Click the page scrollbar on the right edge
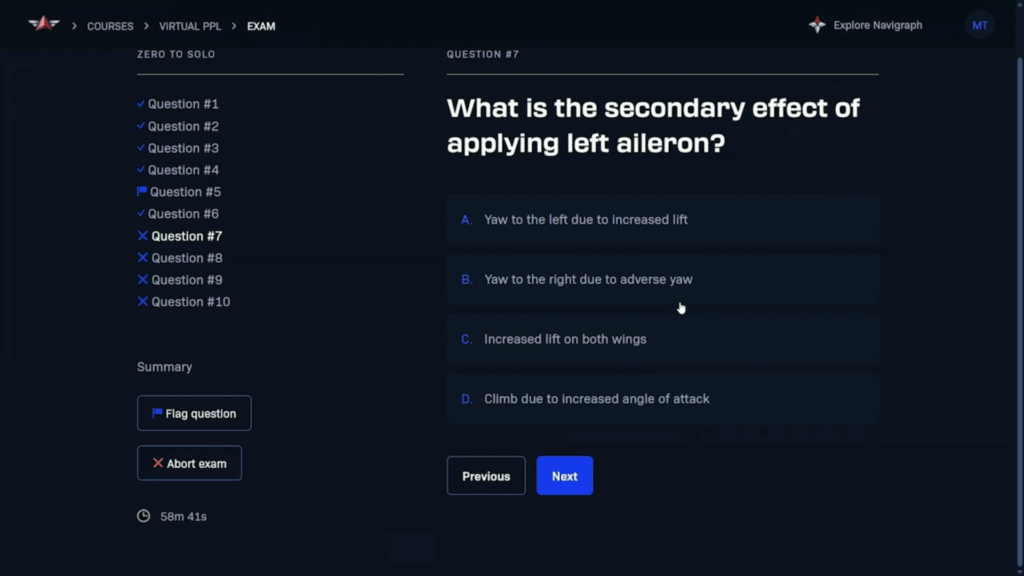1024x576 pixels. (1019, 313)
